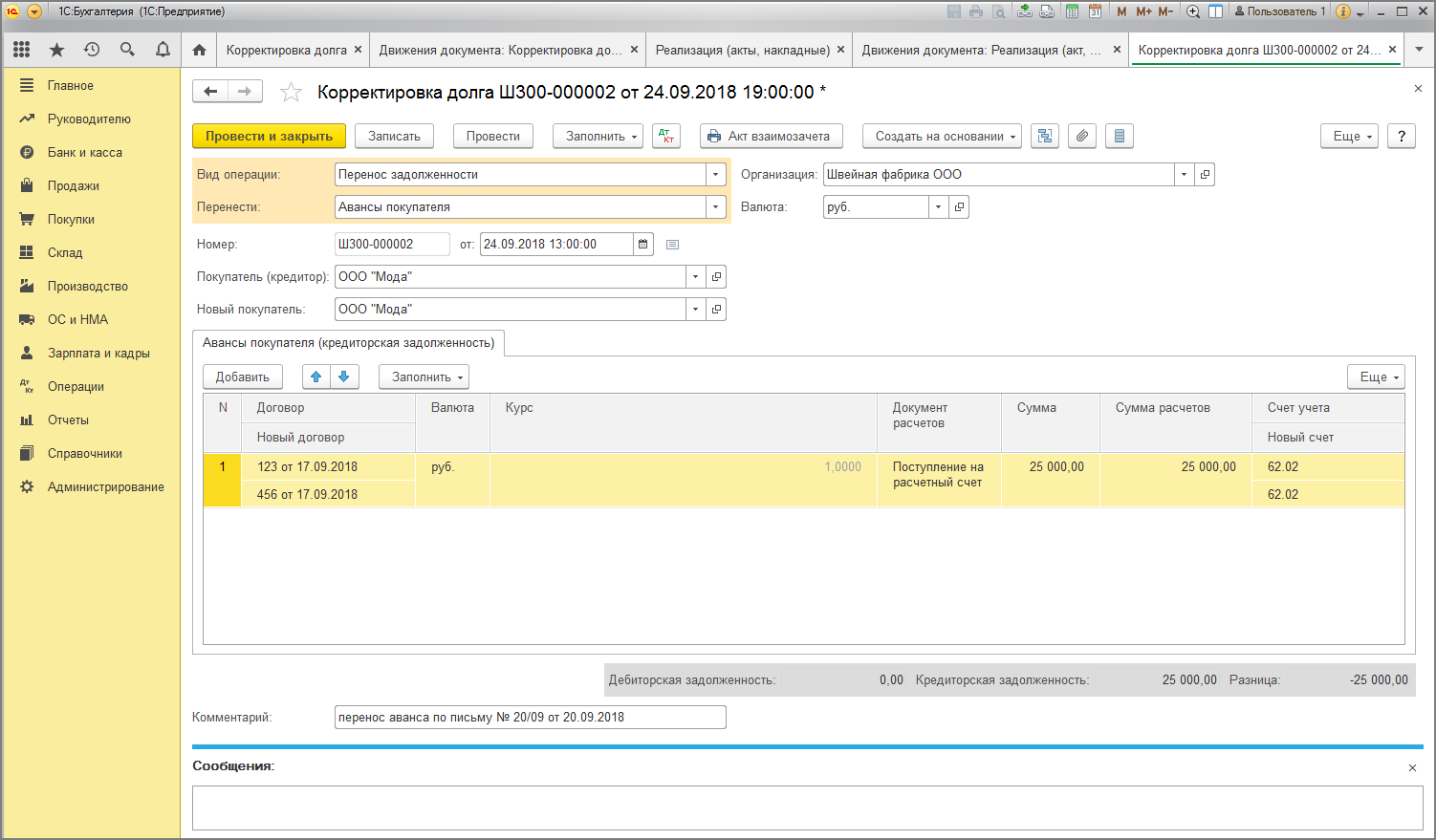Open the notifications bell icon

tap(163, 50)
